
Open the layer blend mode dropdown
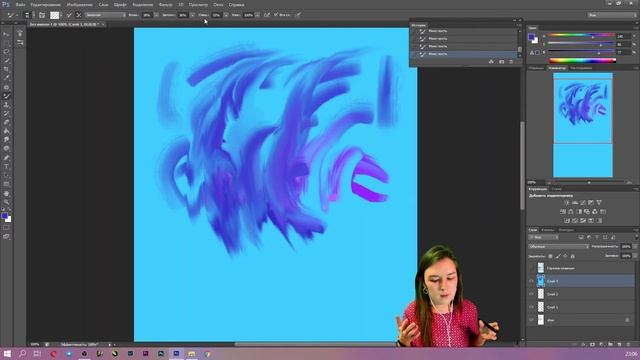(x=559, y=247)
